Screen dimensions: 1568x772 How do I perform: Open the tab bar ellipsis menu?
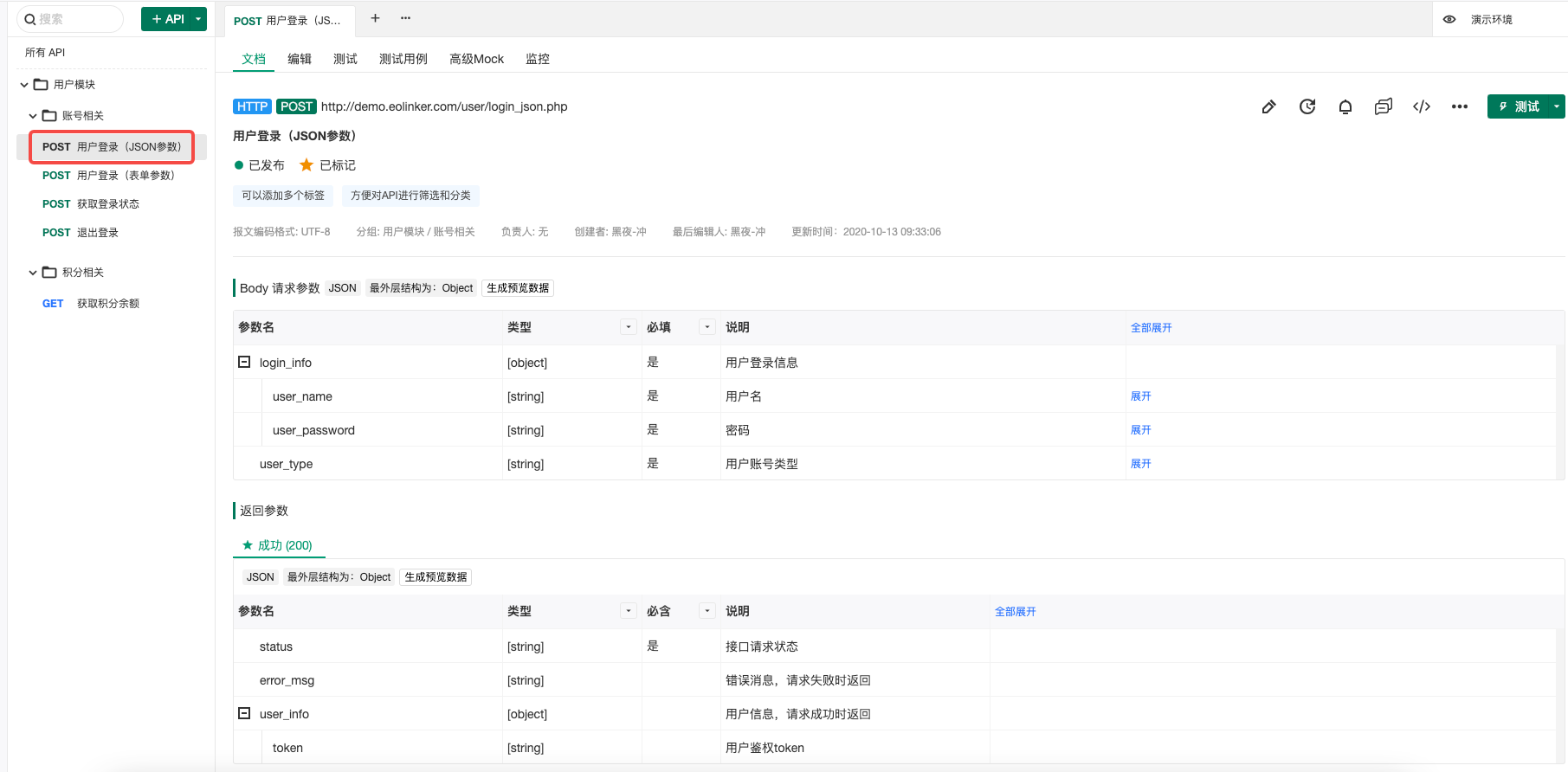[x=405, y=18]
